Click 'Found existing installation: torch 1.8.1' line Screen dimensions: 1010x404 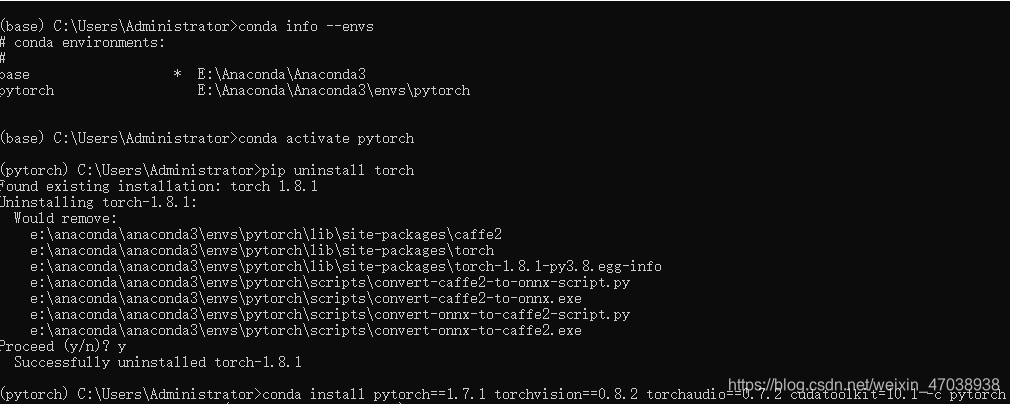(x=158, y=187)
